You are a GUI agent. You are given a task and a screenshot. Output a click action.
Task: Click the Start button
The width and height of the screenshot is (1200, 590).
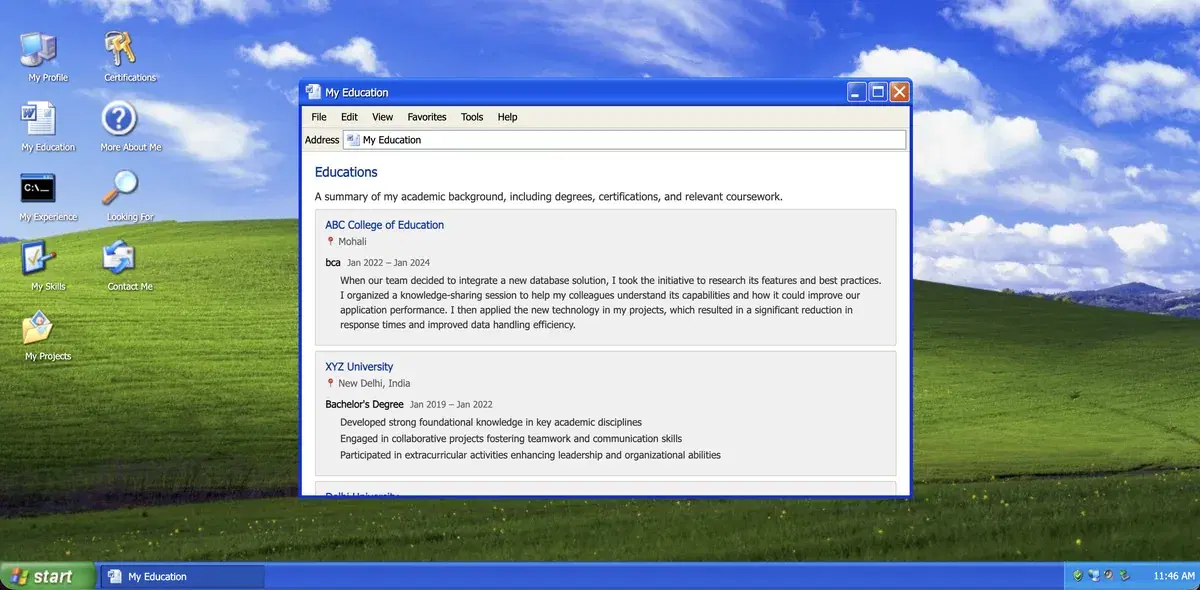[x=48, y=576]
